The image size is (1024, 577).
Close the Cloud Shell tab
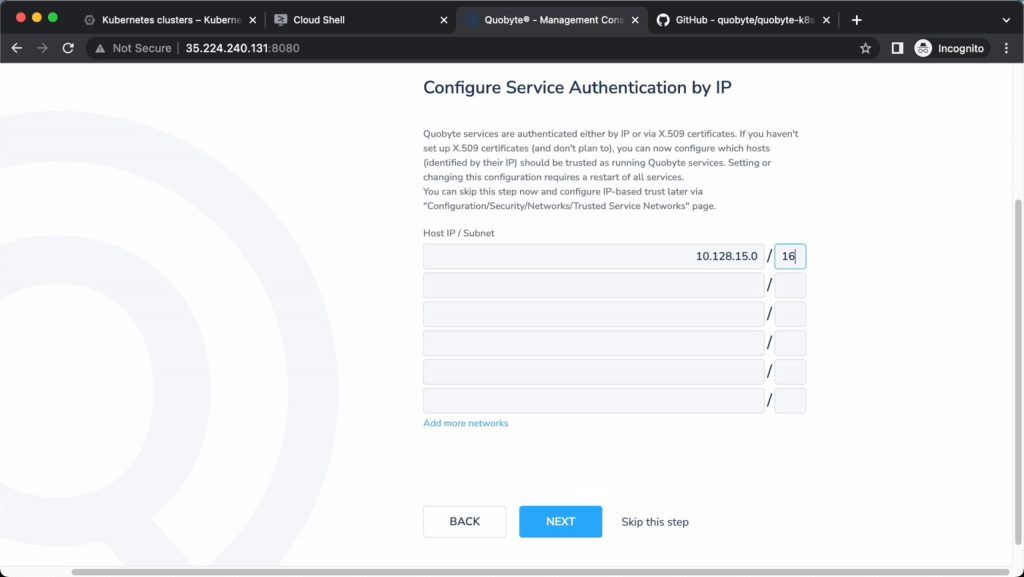click(x=443, y=20)
